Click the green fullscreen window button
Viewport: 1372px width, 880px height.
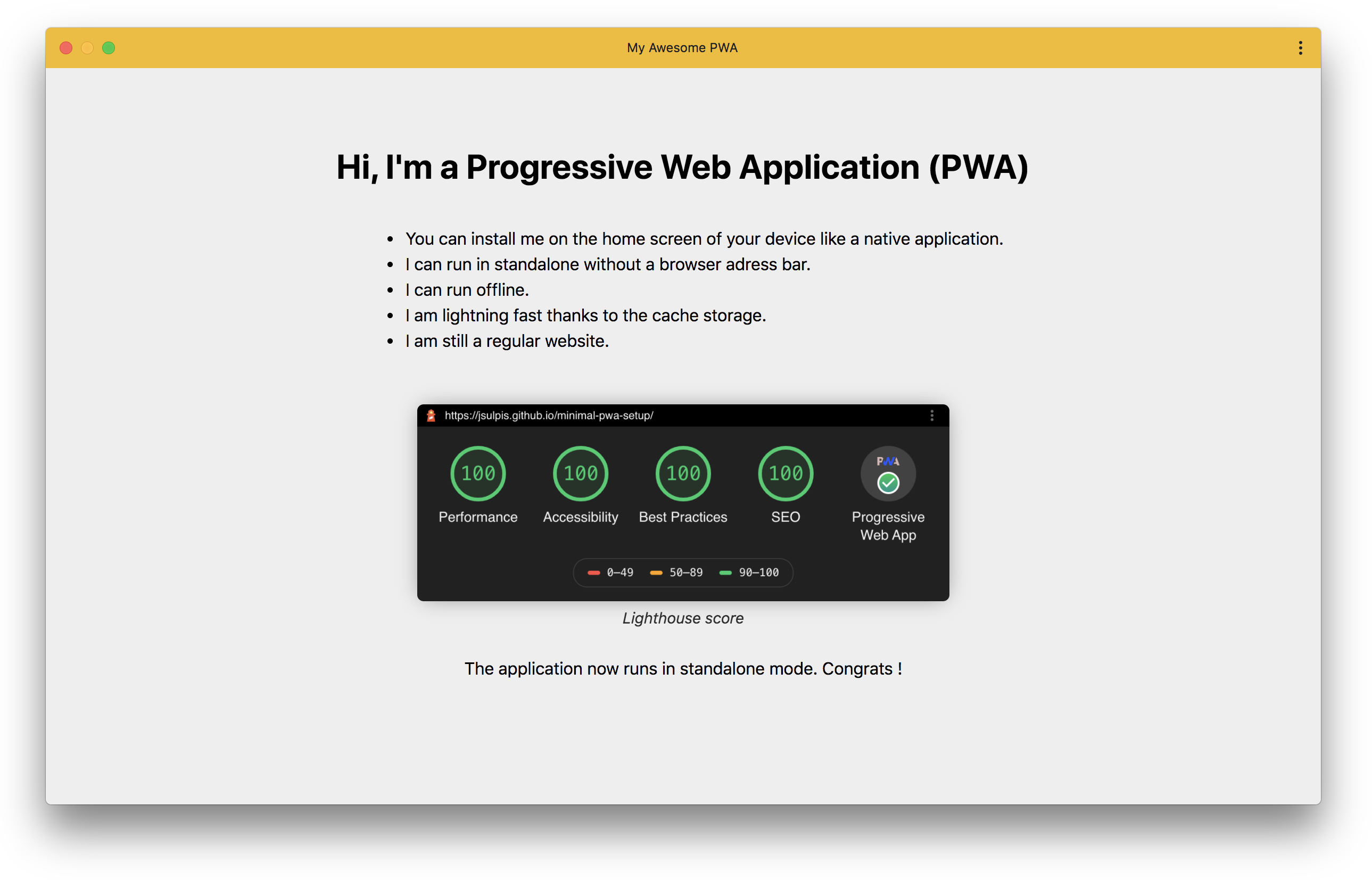109,48
